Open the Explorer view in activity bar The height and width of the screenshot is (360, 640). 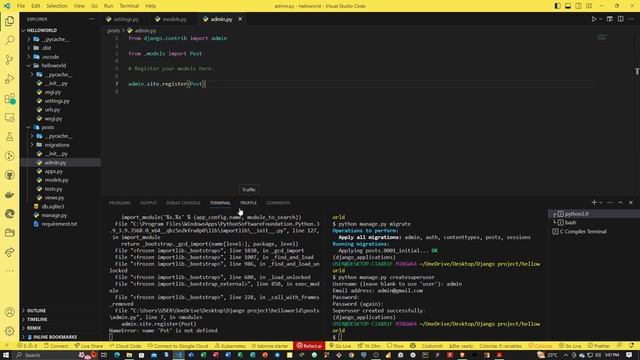point(9,21)
